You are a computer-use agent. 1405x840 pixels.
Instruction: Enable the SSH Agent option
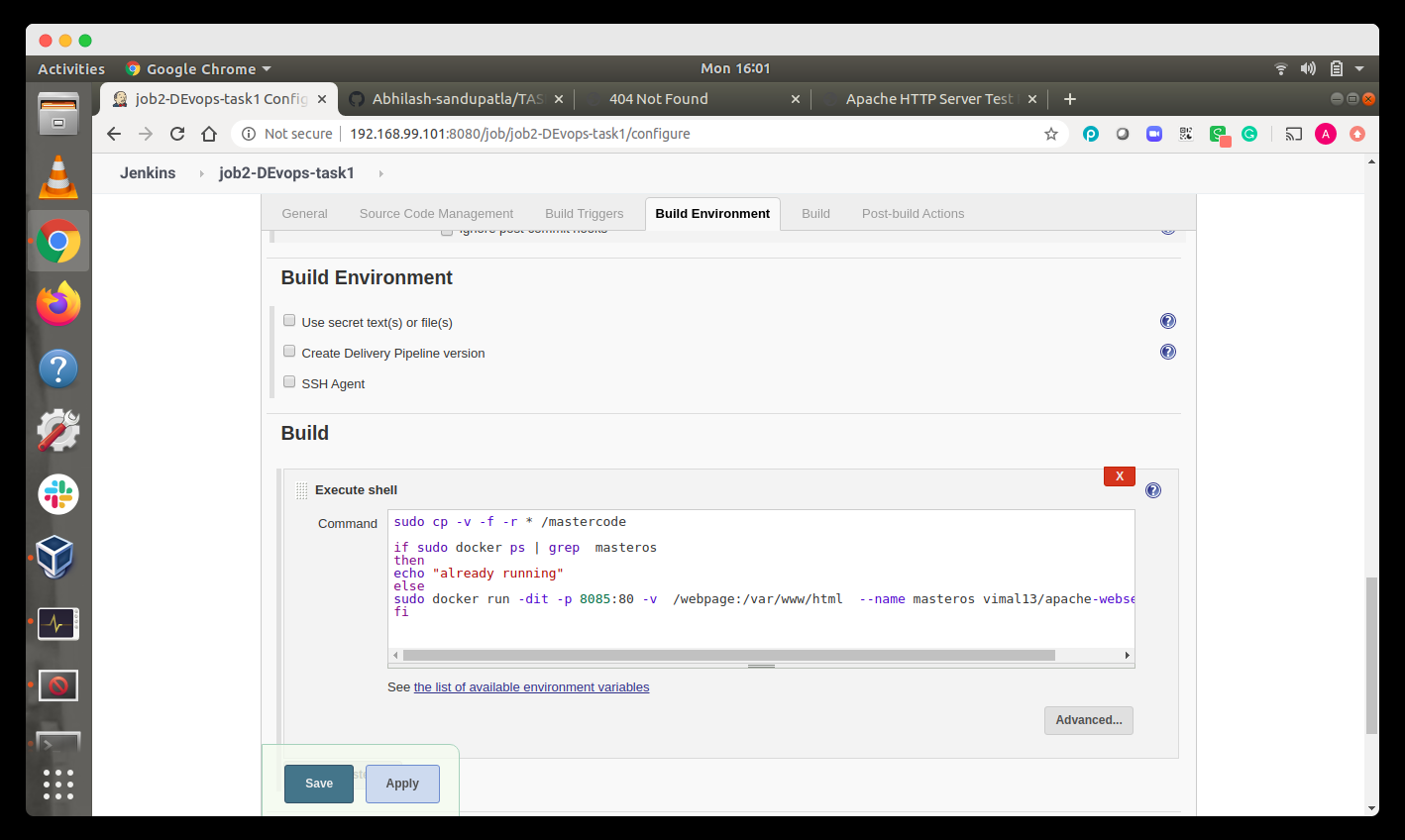click(288, 381)
